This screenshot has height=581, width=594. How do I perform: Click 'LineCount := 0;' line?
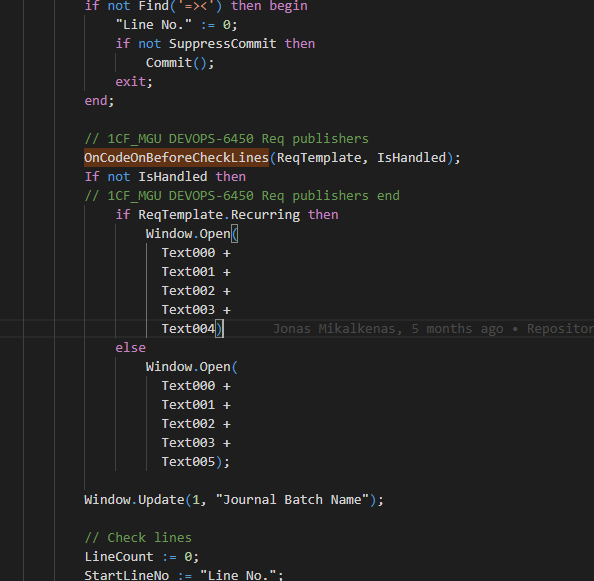click(142, 556)
